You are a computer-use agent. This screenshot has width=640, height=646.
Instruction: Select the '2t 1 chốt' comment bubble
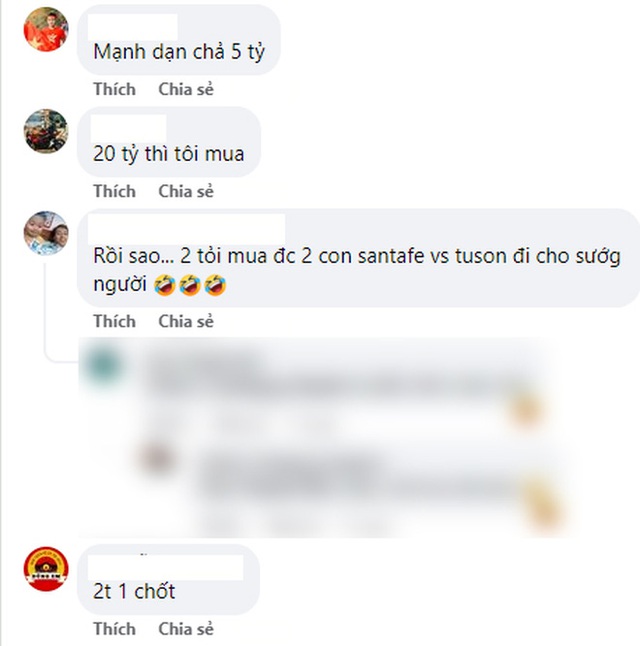click(x=168, y=579)
